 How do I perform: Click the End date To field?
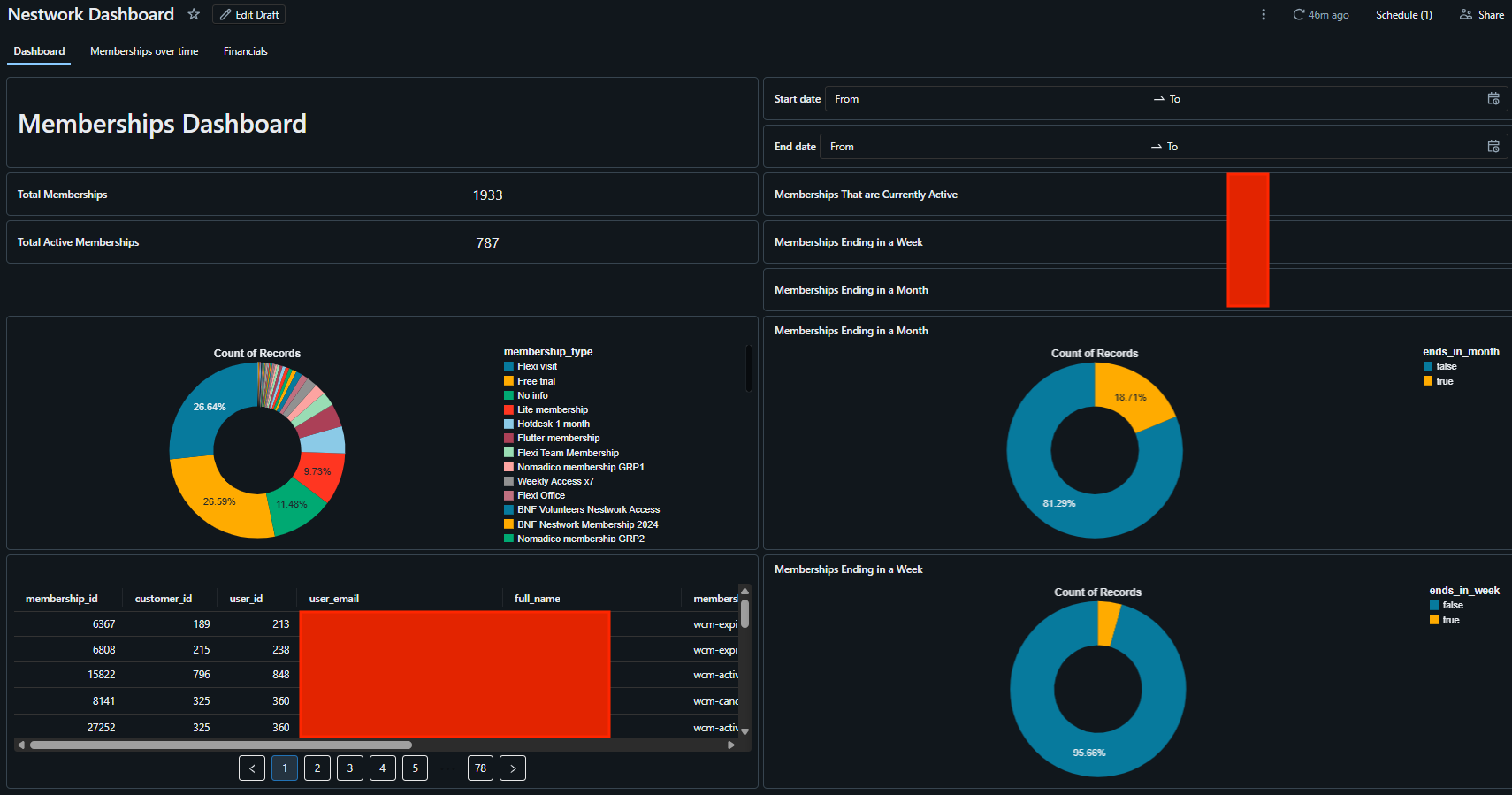(x=1322, y=147)
